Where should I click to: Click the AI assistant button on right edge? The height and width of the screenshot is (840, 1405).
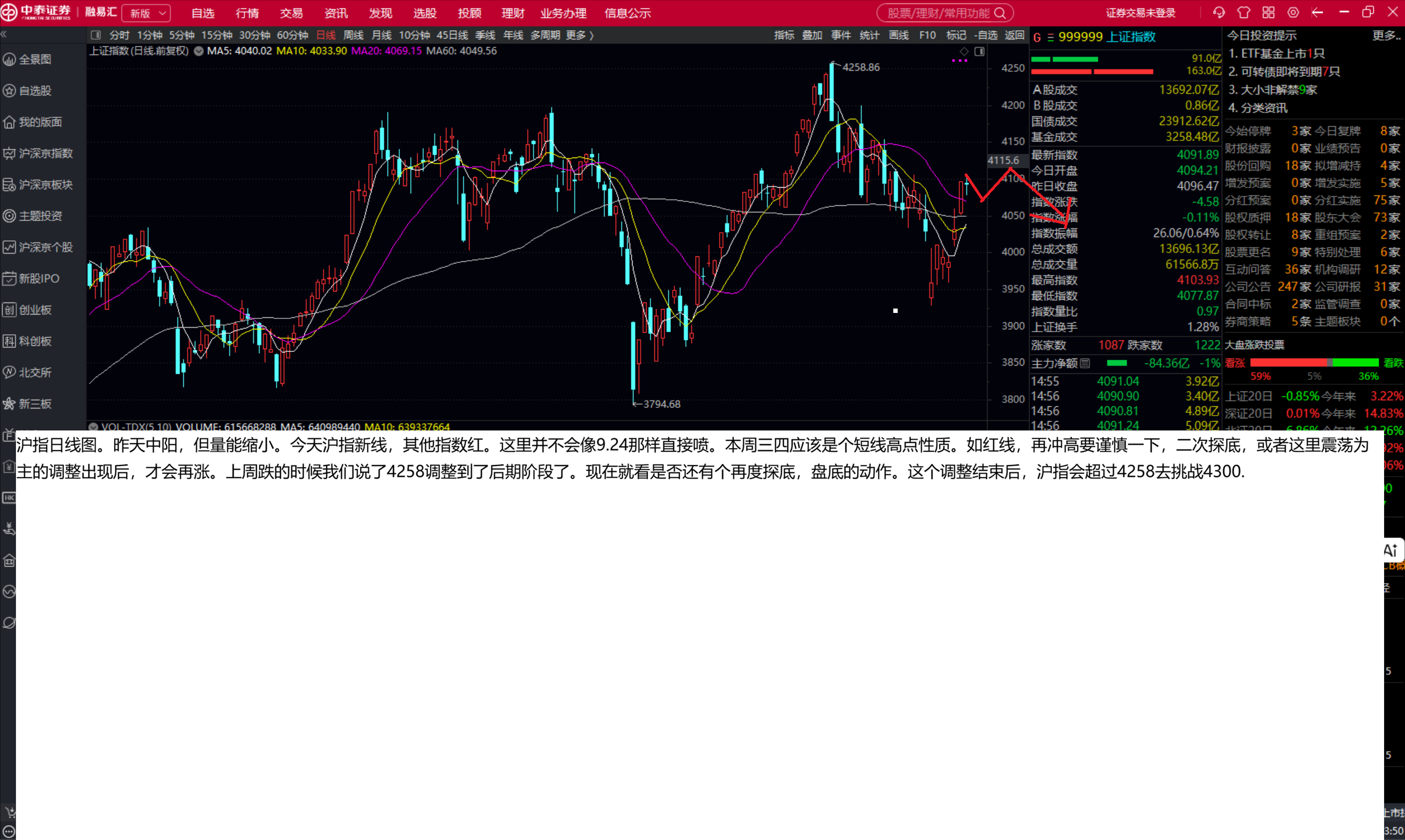(1392, 550)
